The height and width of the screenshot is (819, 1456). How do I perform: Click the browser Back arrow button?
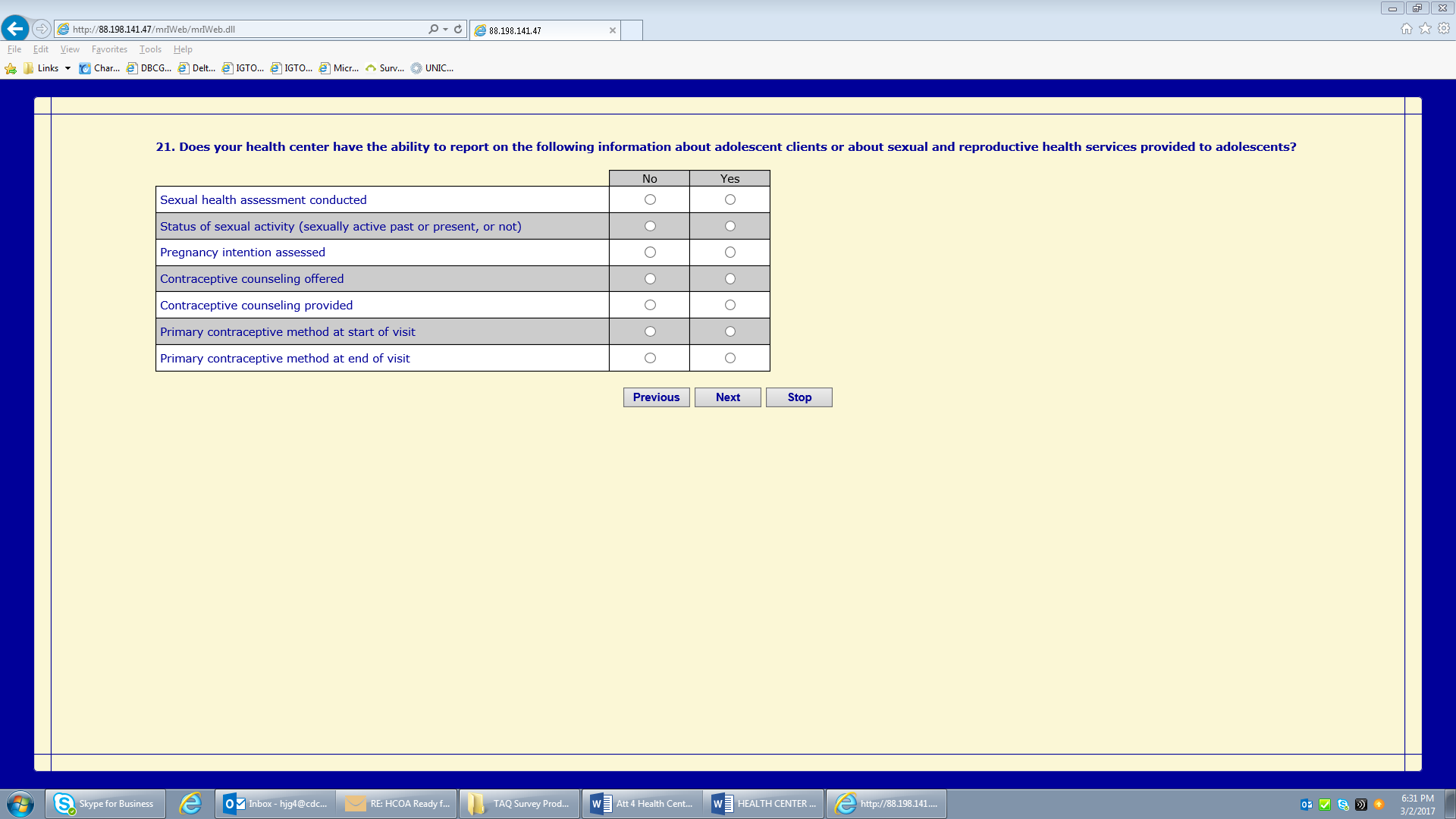[15, 29]
